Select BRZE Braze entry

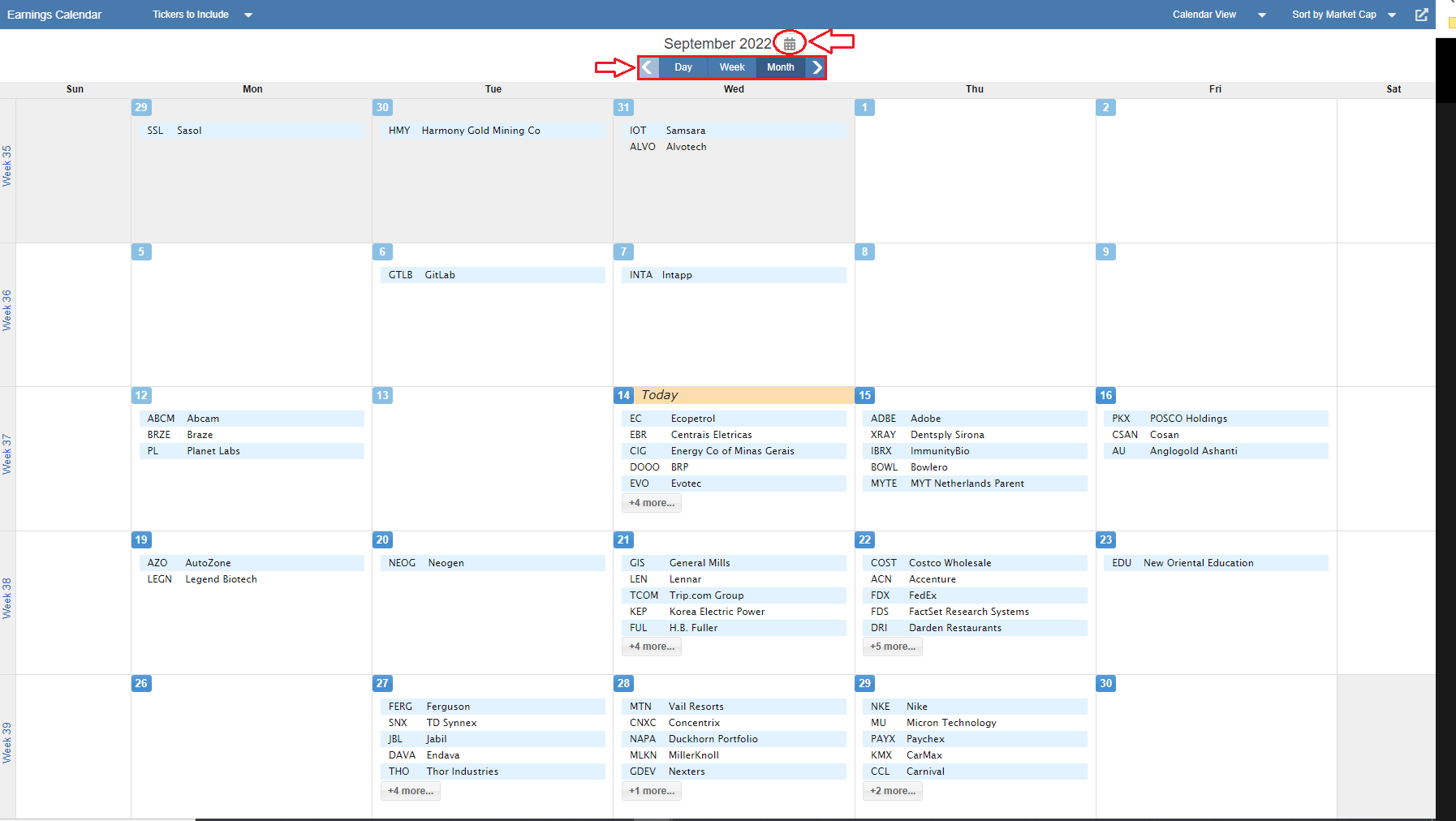click(x=252, y=435)
